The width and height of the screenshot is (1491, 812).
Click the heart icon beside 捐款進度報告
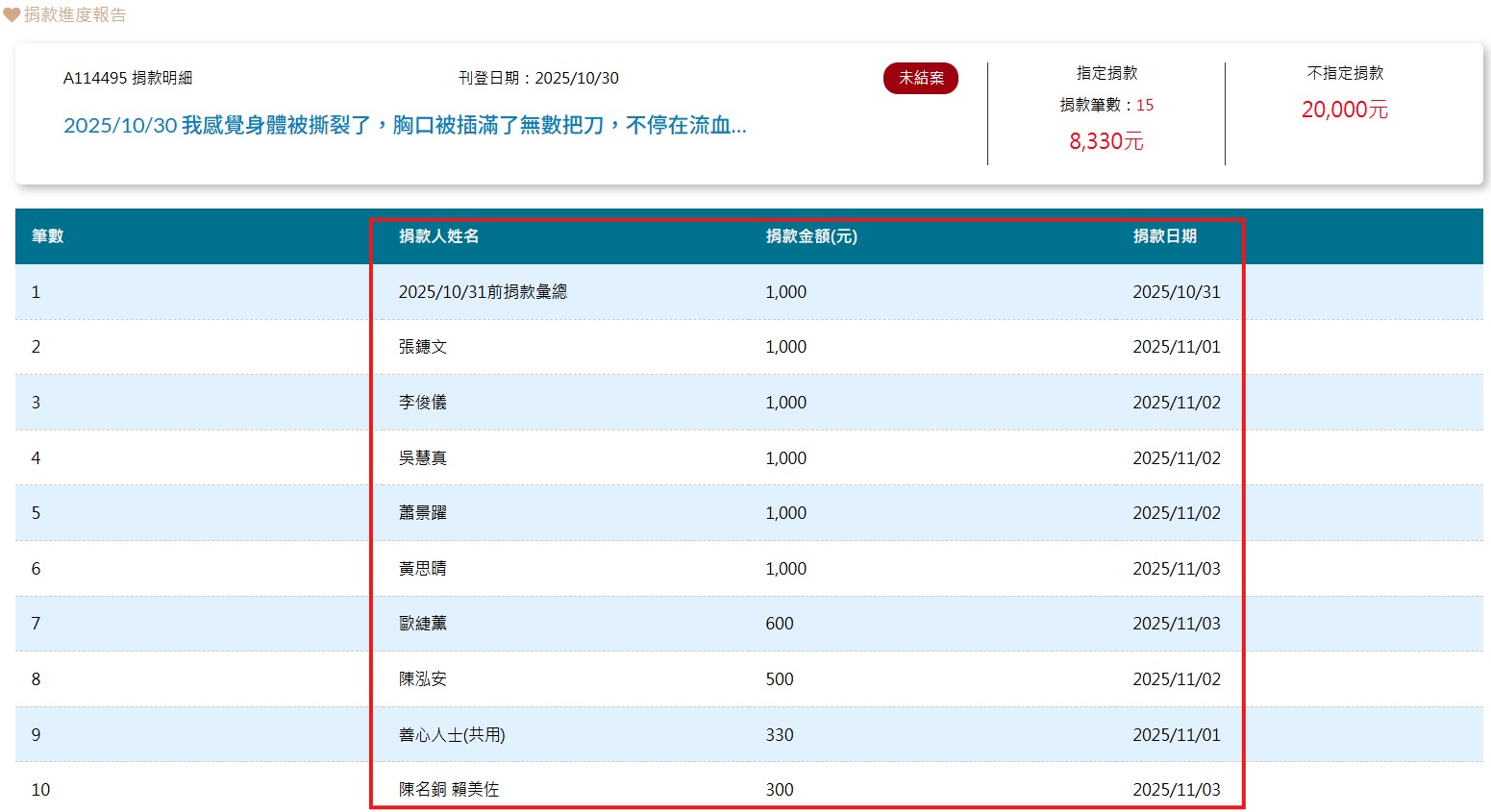click(12, 15)
